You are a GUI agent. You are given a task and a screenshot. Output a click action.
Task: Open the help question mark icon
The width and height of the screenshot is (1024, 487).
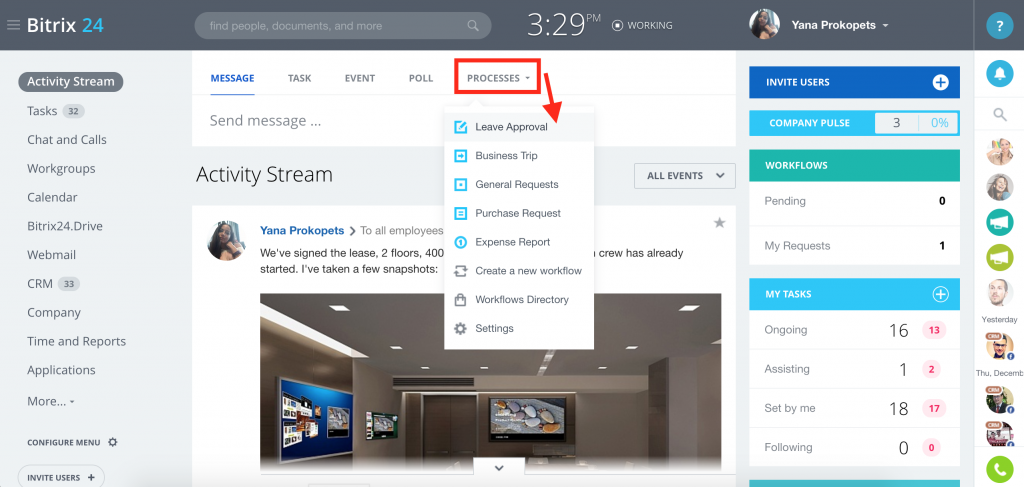pos(999,26)
